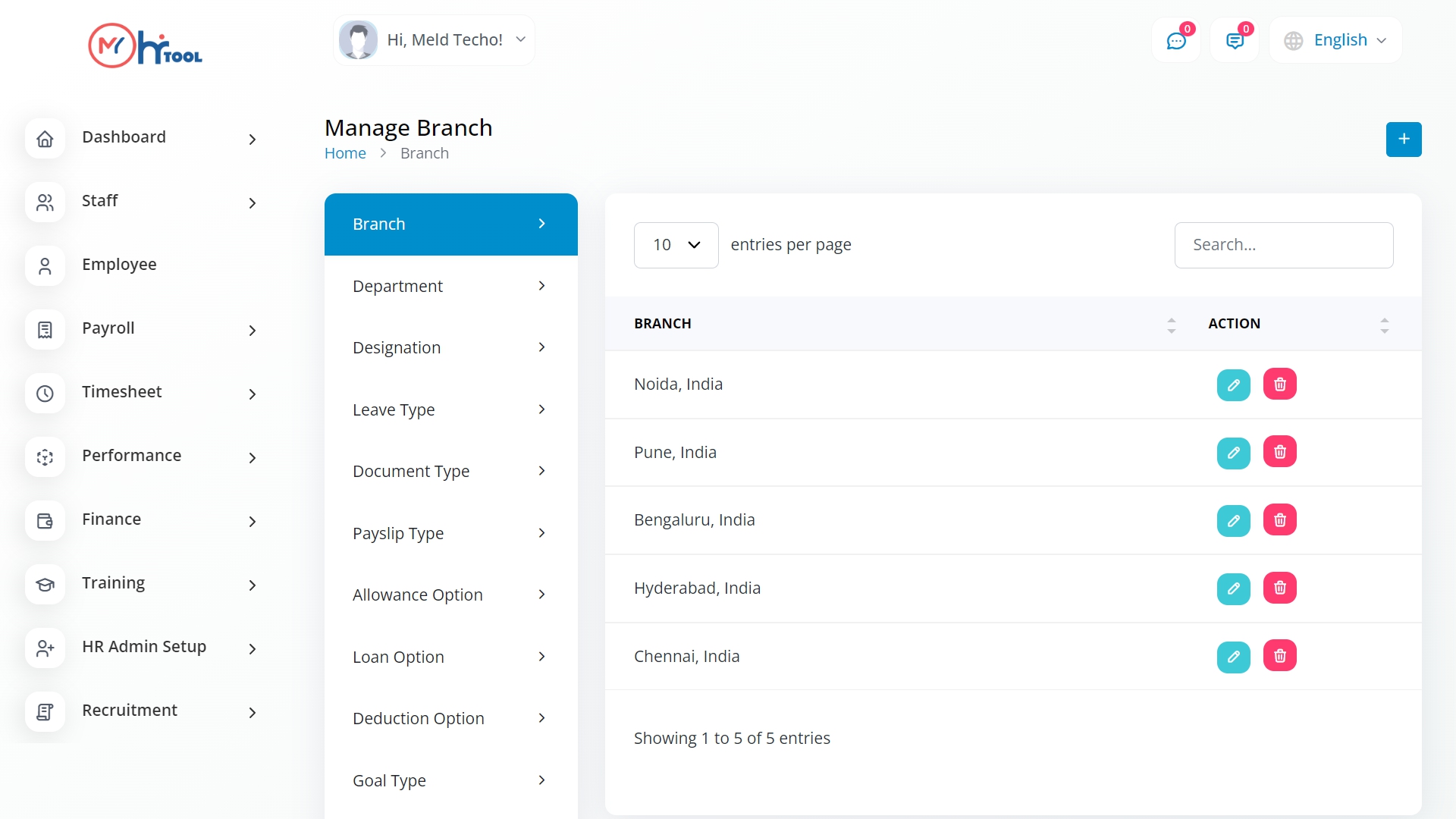This screenshot has width=1456, height=819.
Task: Edit the Noida, India branch
Action: click(1234, 384)
